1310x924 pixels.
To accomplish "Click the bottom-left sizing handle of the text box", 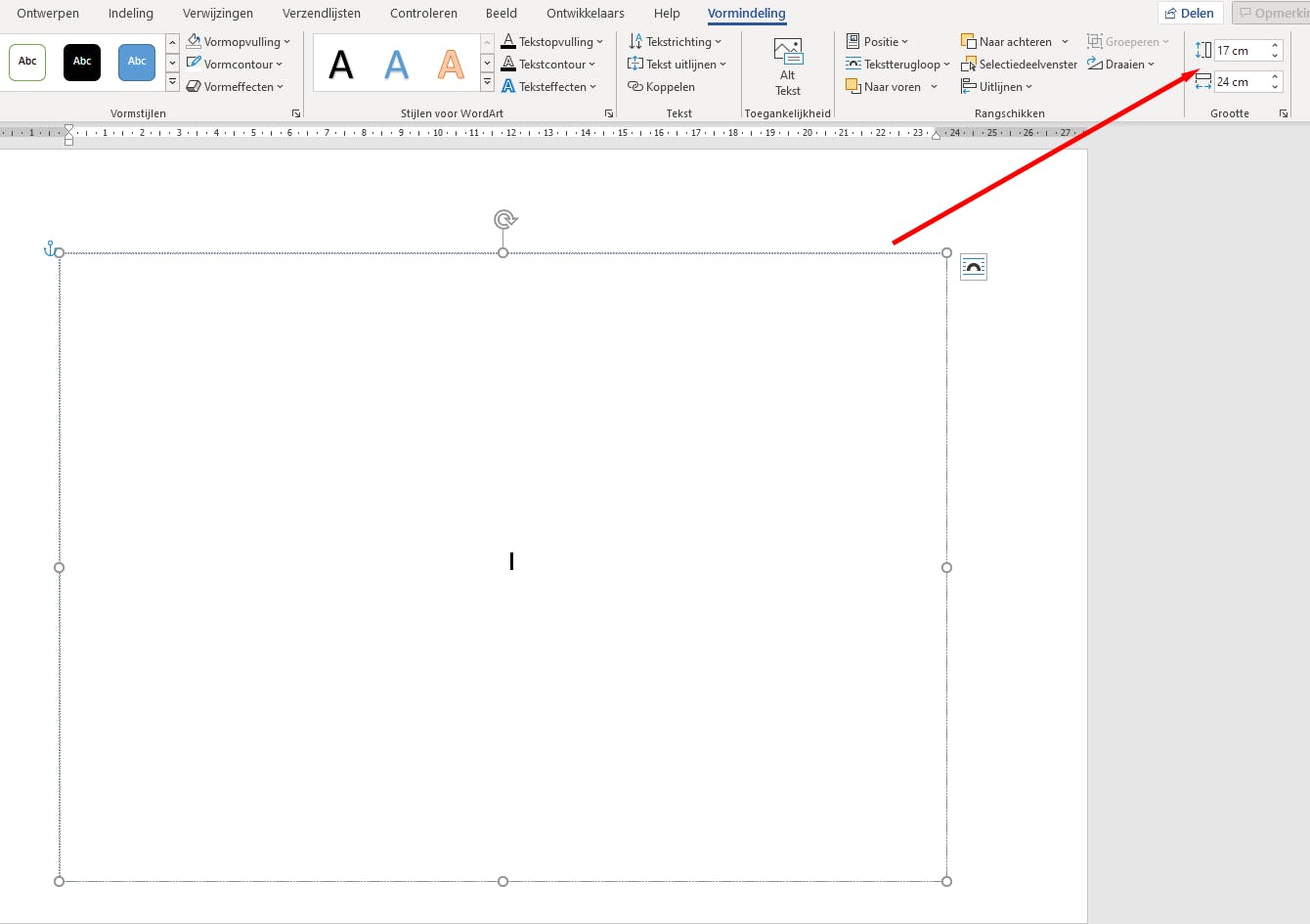I will 60,881.
